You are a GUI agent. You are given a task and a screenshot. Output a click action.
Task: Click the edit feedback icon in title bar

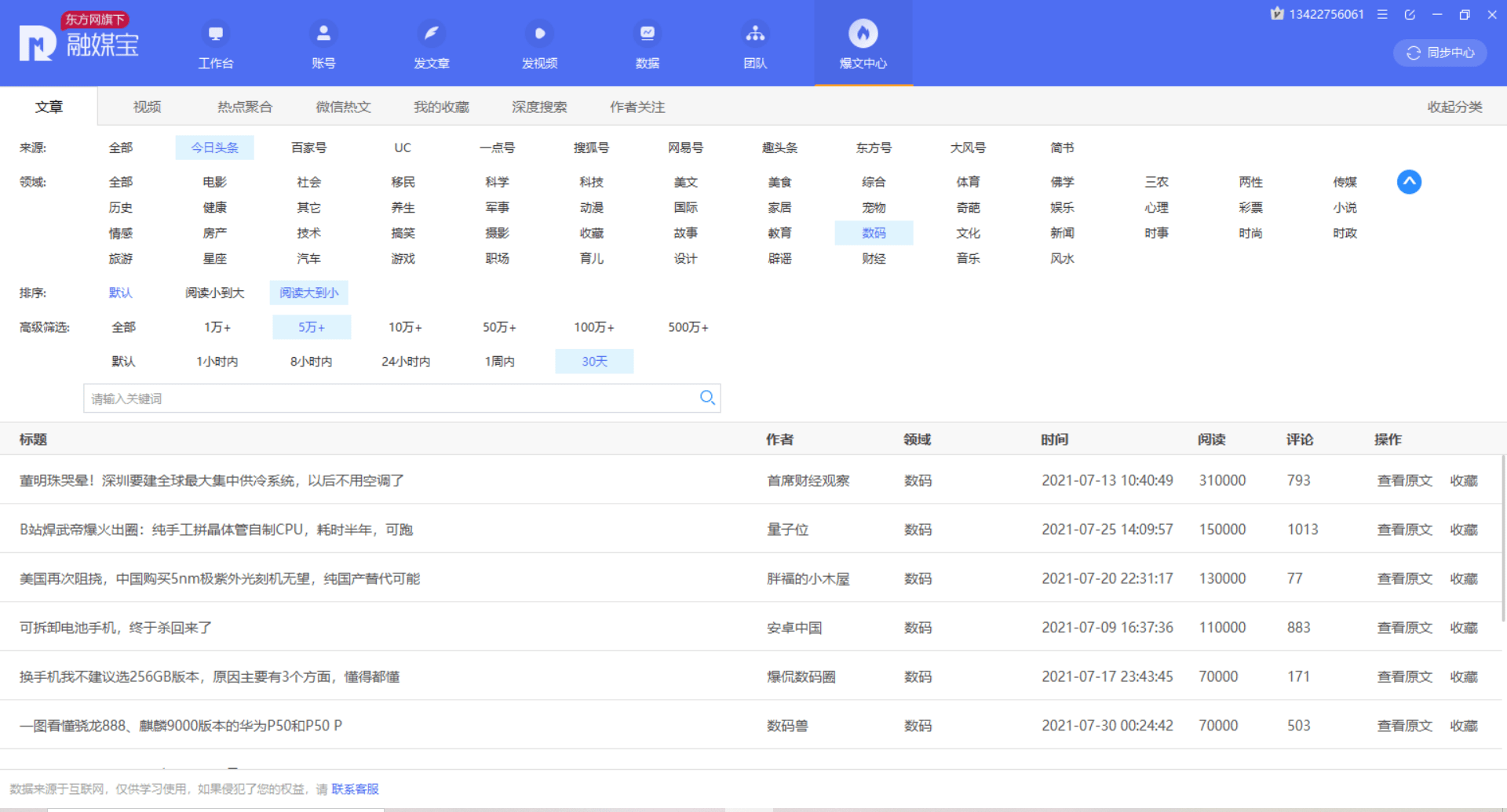click(1410, 14)
